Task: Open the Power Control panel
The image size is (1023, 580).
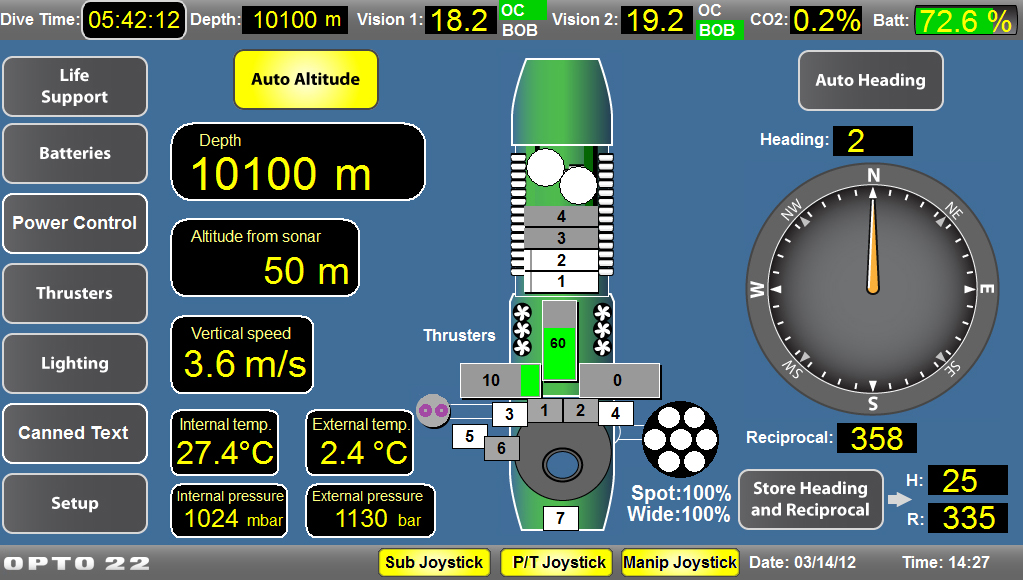Action: (x=75, y=223)
